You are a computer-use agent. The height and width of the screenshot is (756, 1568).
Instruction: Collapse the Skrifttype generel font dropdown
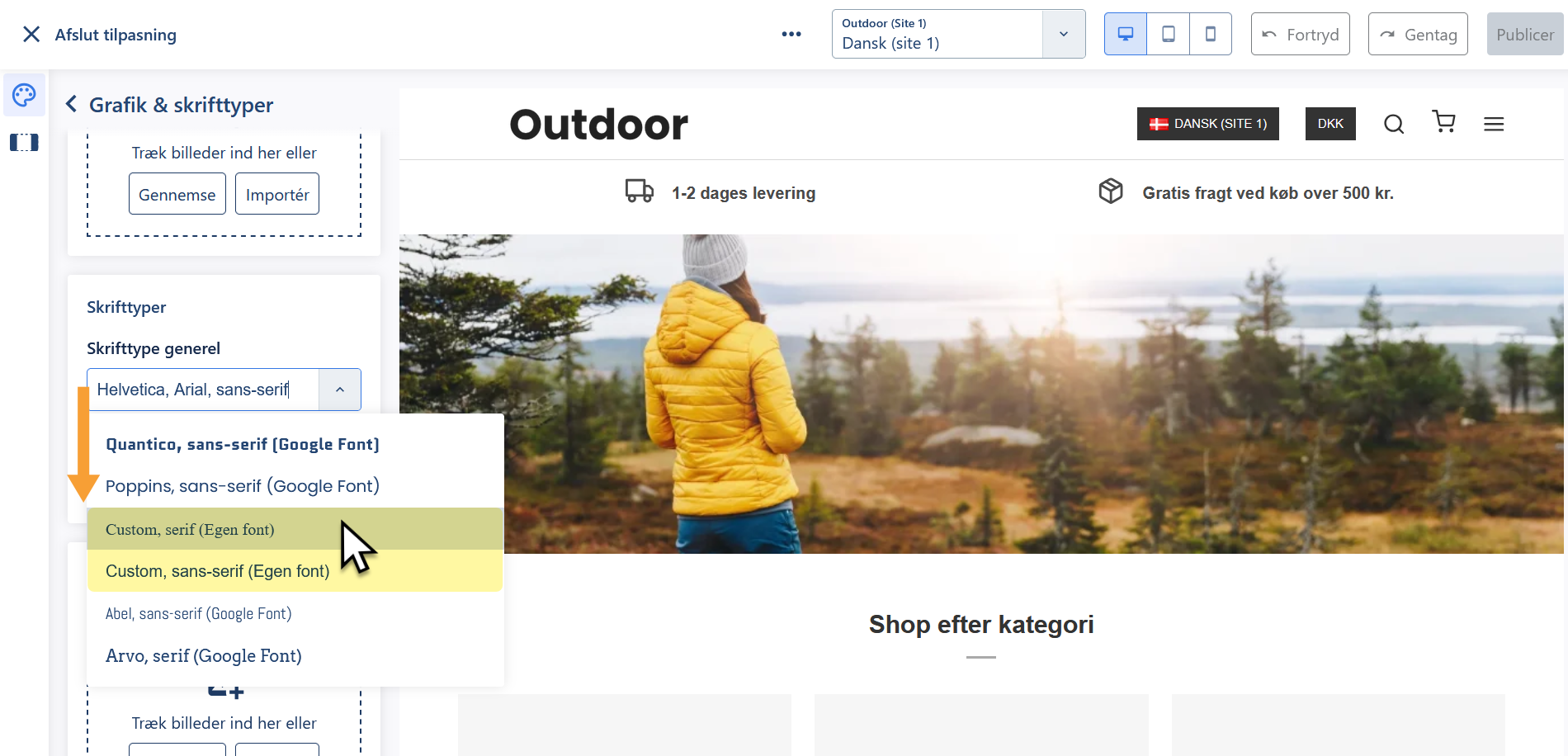pyautogui.click(x=339, y=390)
